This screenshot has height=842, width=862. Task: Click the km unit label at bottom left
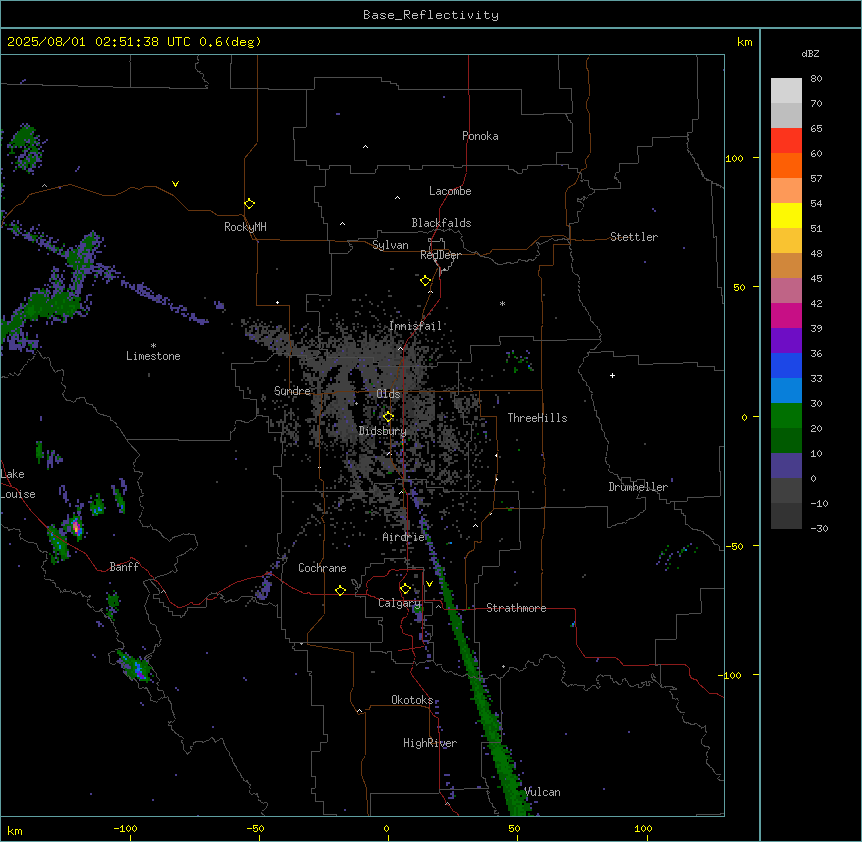(x=15, y=830)
